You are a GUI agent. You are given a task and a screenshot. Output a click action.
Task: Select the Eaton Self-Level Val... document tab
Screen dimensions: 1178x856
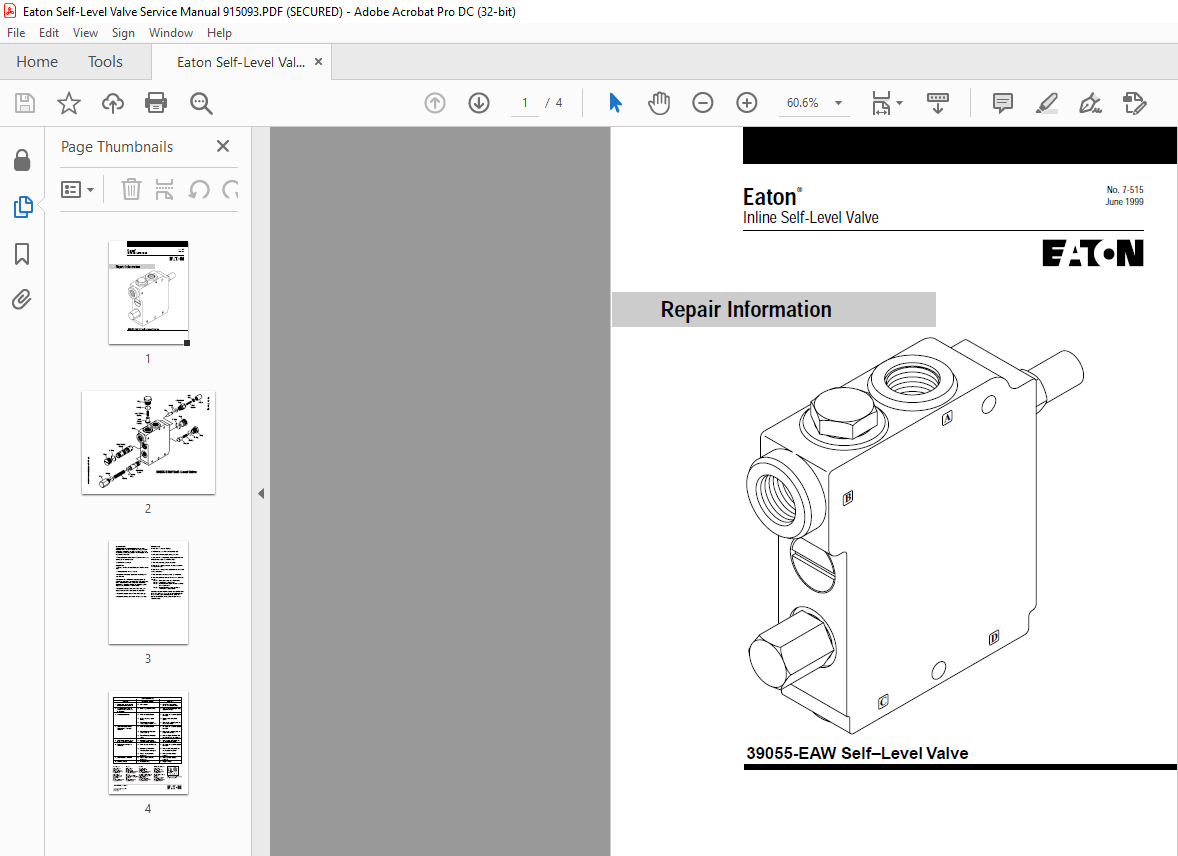[240, 62]
